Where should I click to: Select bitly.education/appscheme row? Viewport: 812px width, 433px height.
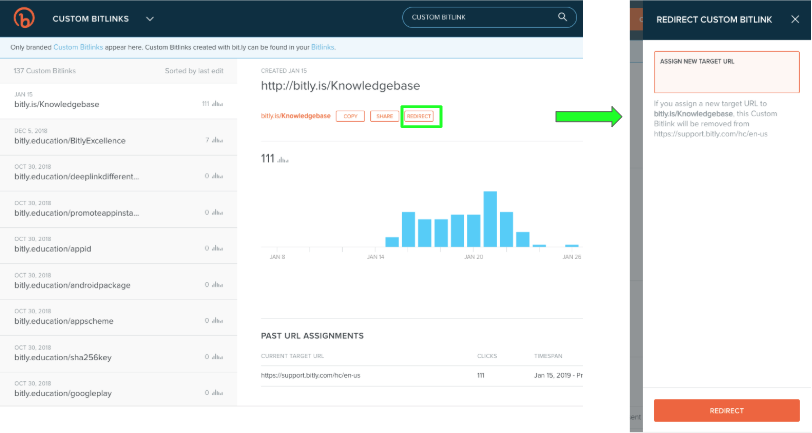click(119, 317)
